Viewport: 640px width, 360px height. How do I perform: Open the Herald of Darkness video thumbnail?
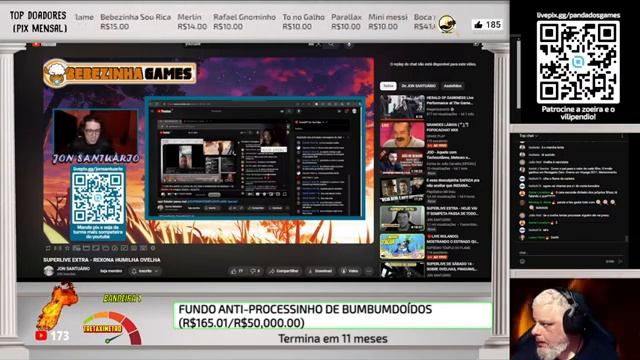[x=402, y=107]
